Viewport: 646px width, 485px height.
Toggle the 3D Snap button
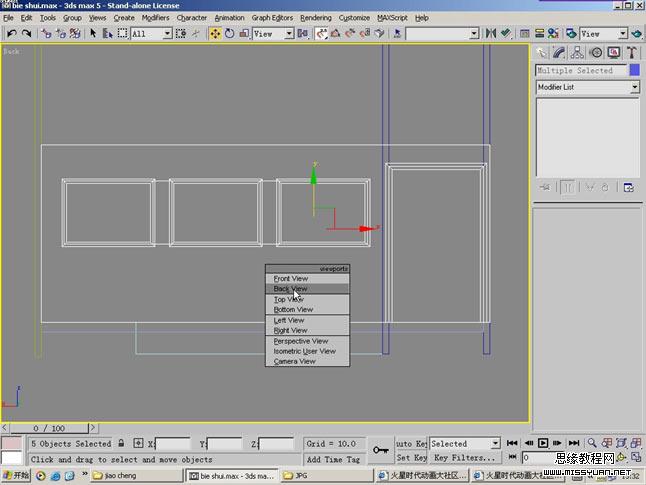(321, 33)
